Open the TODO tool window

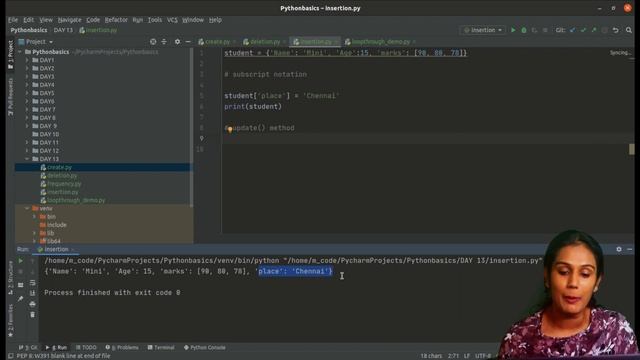tap(86, 347)
